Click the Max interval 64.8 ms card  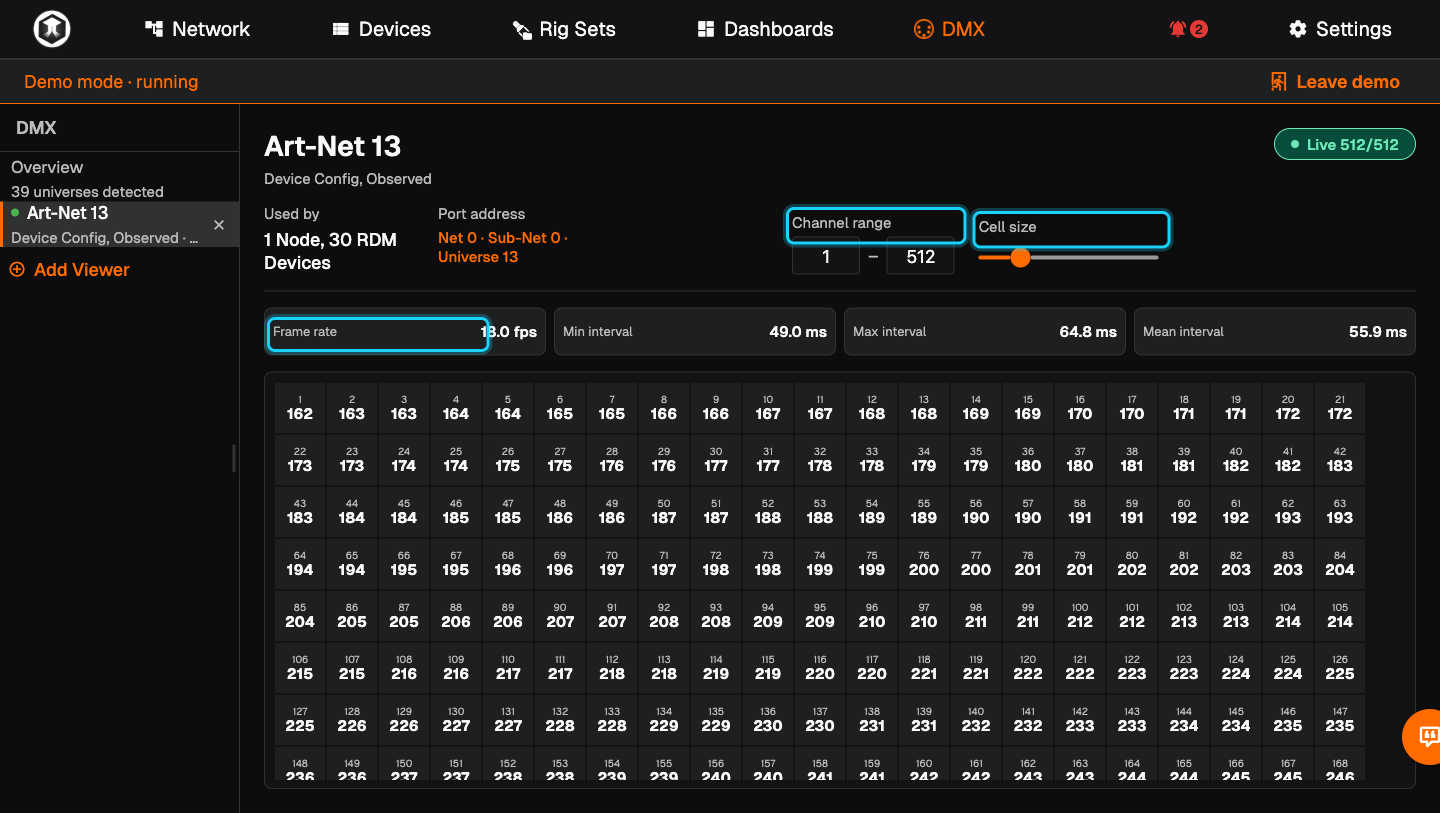[x=985, y=332]
